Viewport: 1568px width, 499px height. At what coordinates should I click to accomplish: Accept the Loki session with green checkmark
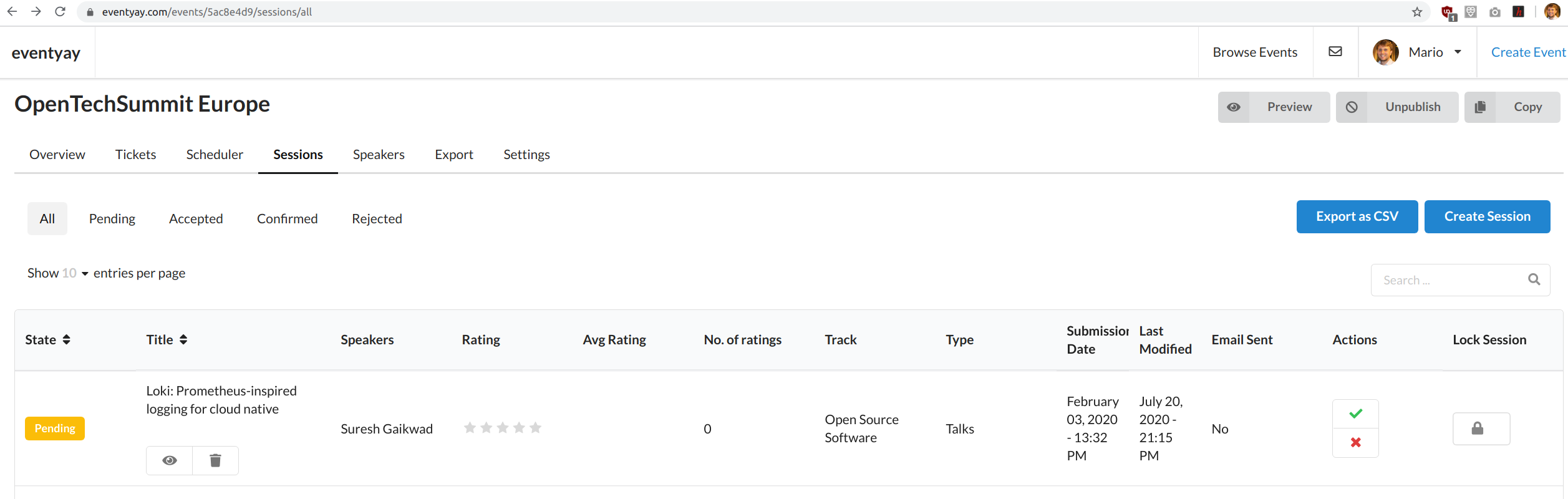(1355, 414)
